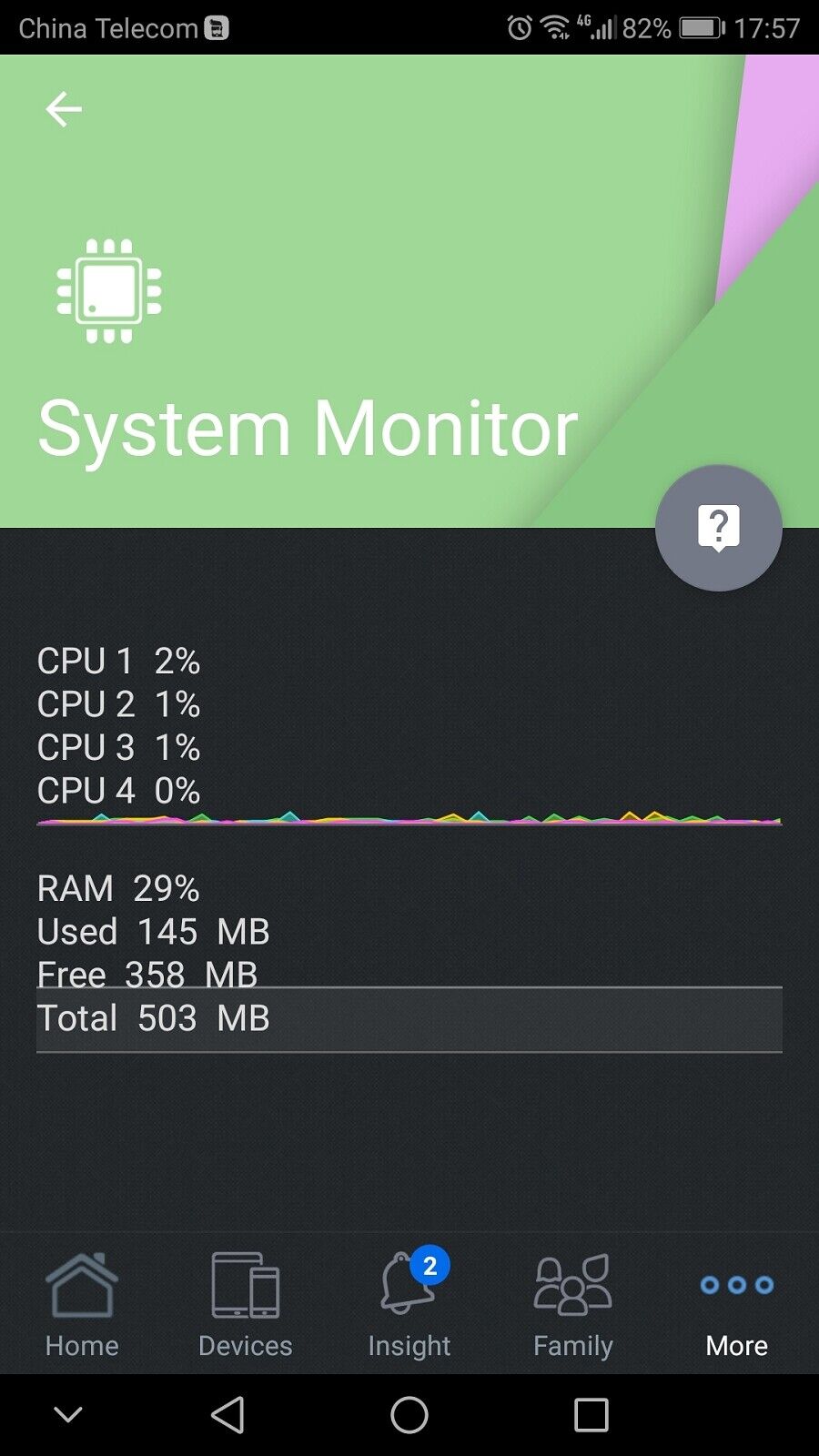819x1456 pixels.
Task: Tap the CPU usage line graph
Action: [409, 817]
